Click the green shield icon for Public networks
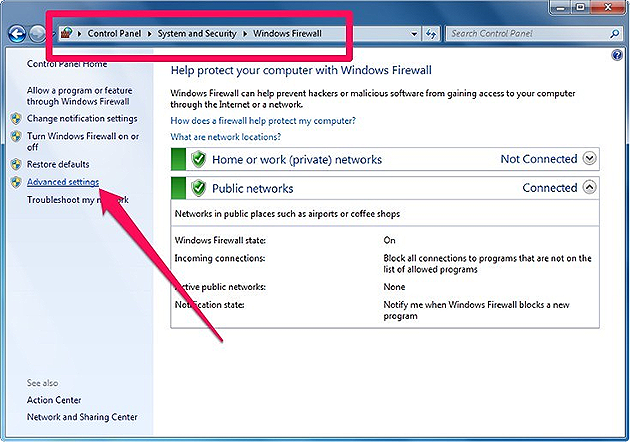Image resolution: width=630 pixels, height=442 pixels. (x=198, y=187)
